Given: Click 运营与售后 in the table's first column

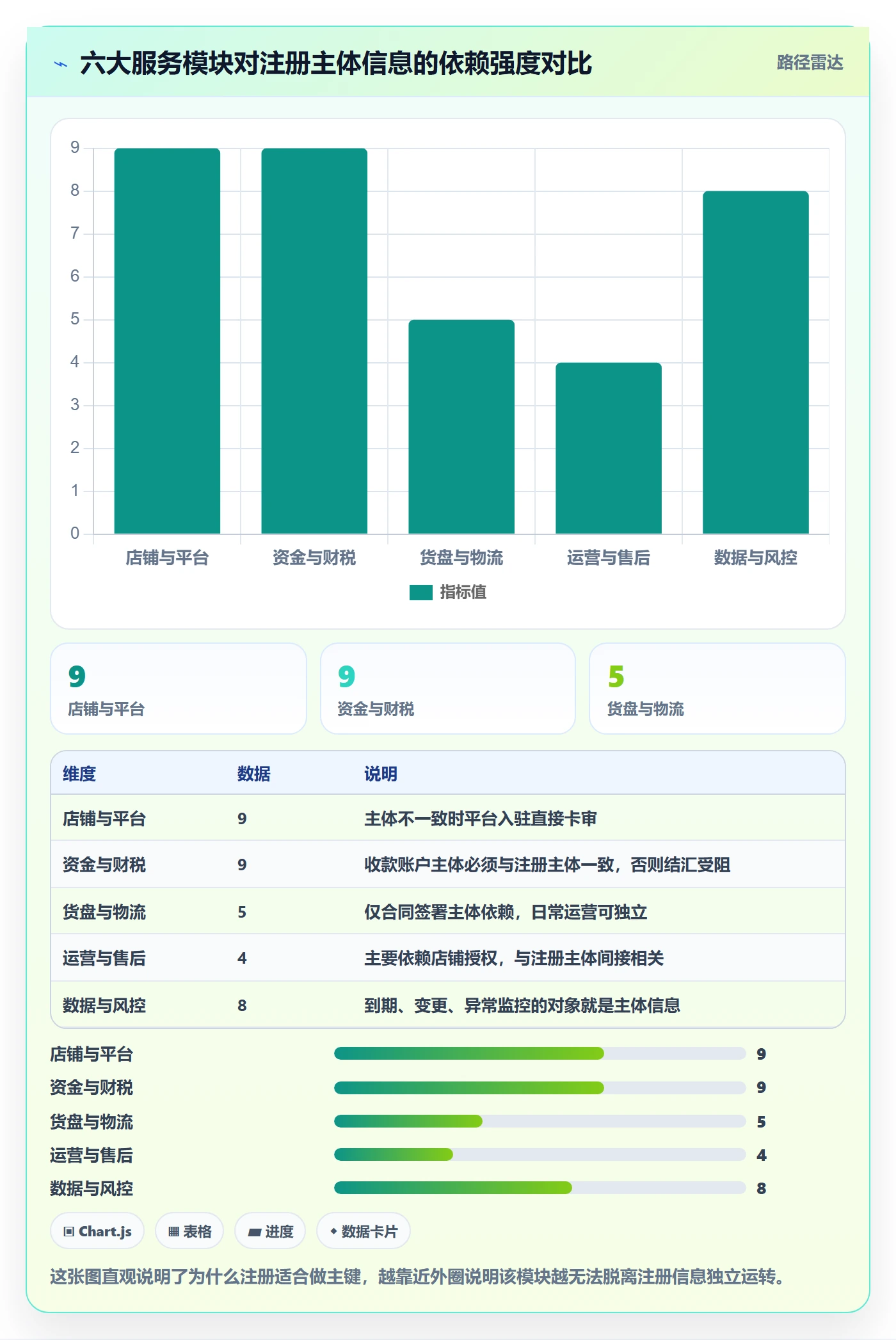Looking at the screenshot, I should tap(104, 958).
